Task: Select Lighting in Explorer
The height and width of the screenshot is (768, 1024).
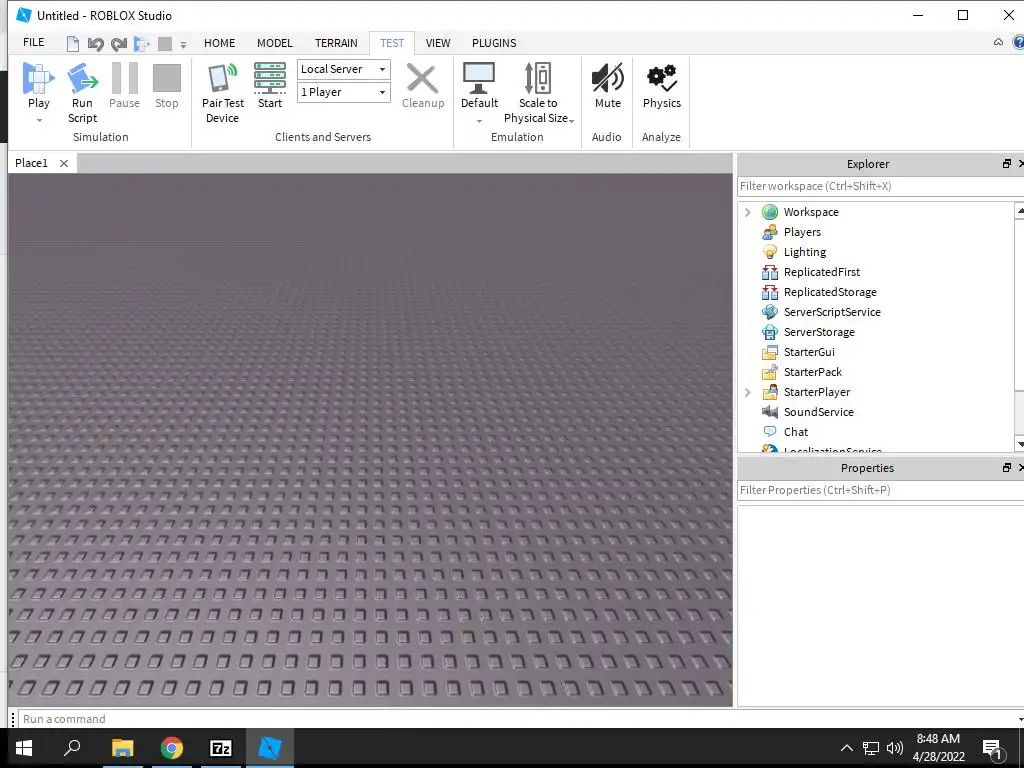Action: (805, 252)
